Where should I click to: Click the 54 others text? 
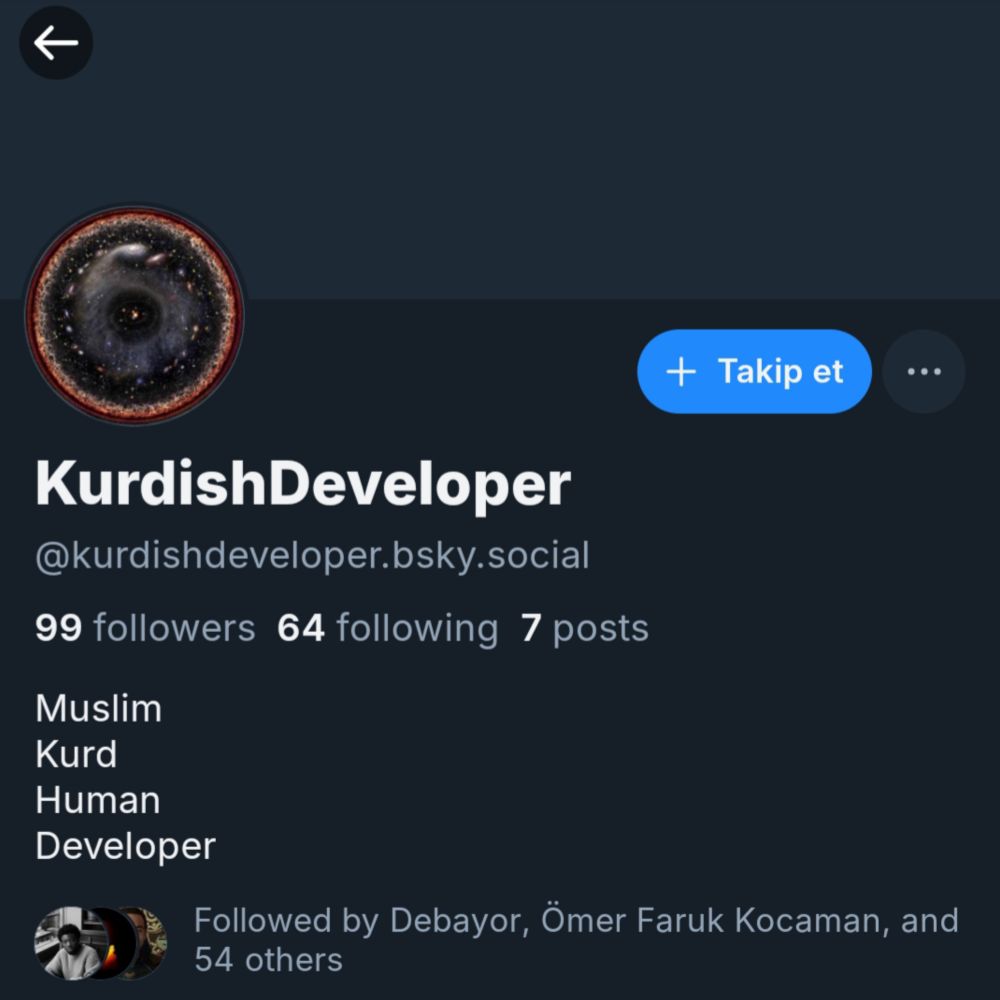click(268, 959)
